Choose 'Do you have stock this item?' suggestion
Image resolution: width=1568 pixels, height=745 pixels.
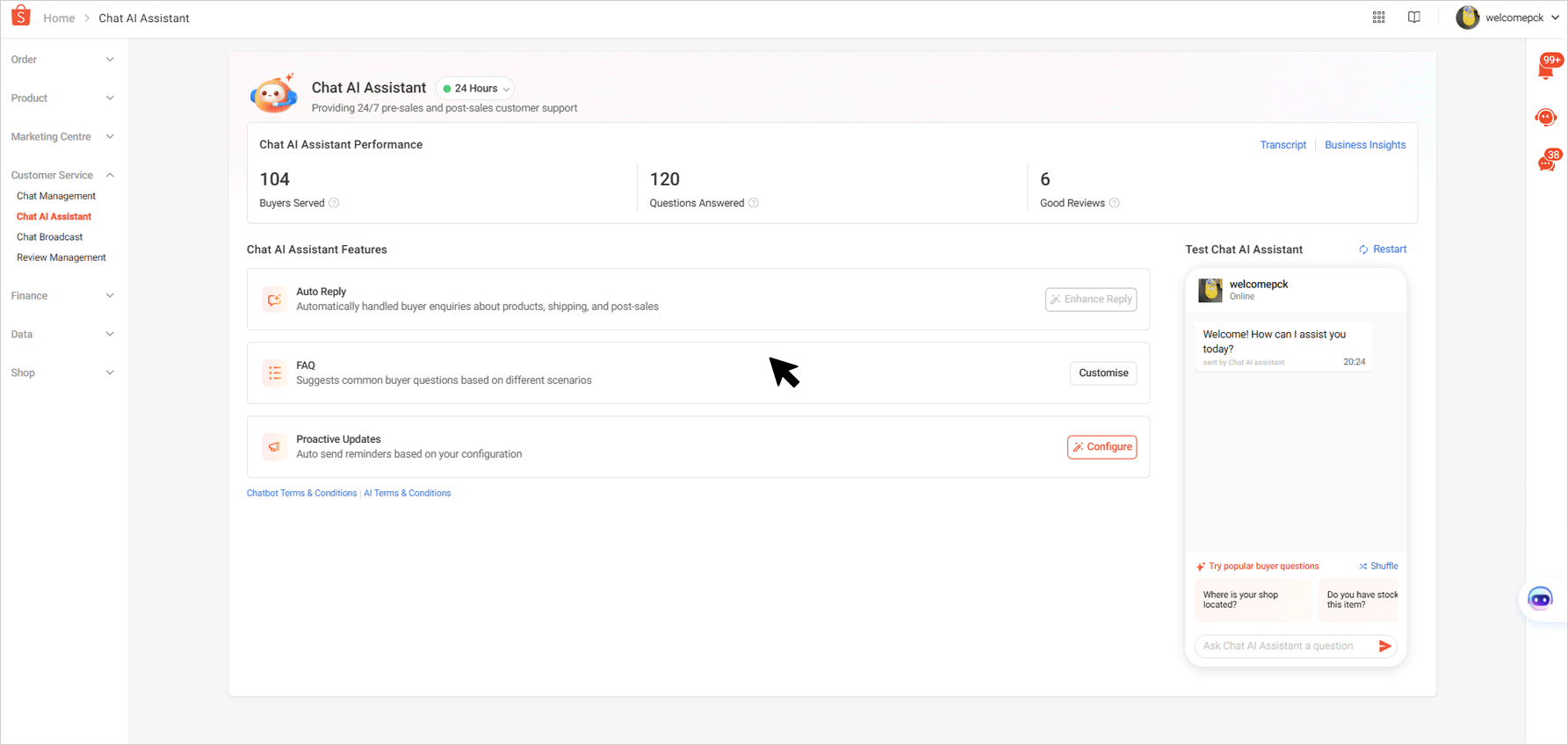[x=1358, y=600]
